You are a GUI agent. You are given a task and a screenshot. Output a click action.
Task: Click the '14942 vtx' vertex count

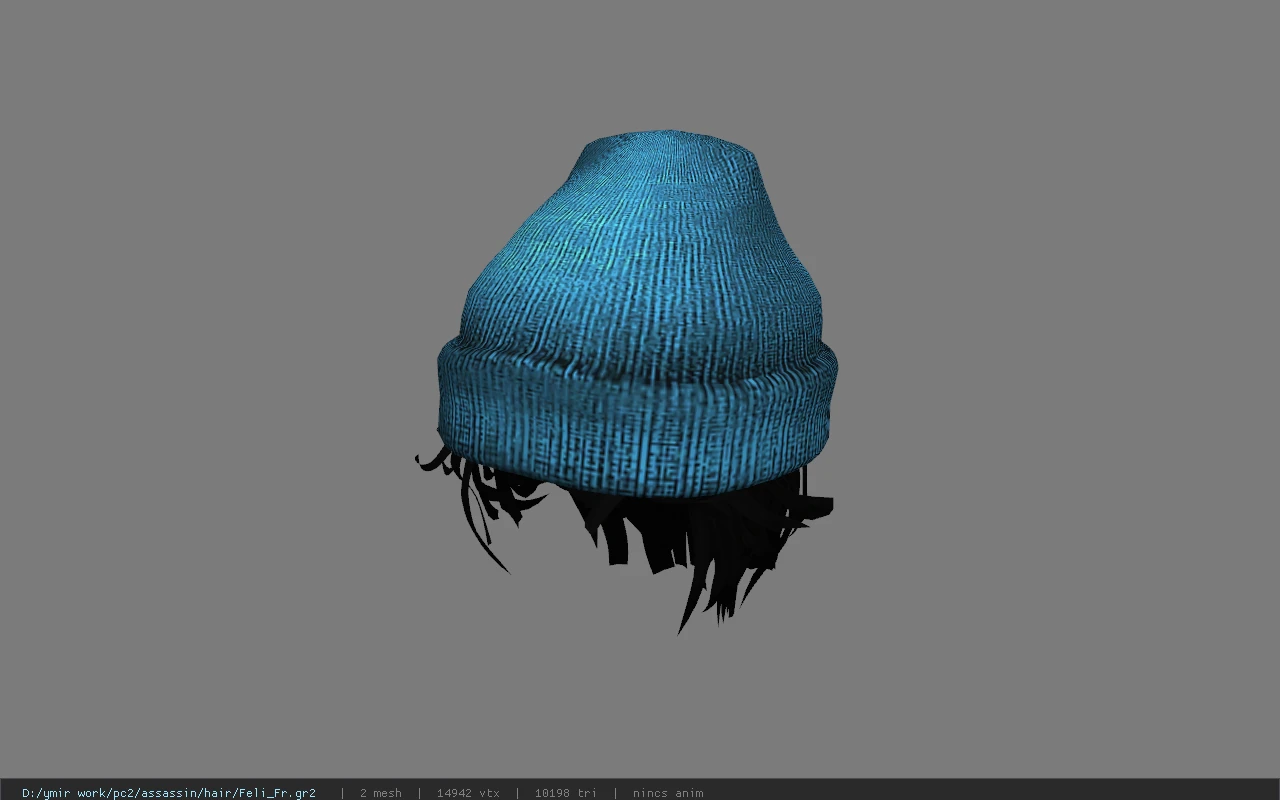[x=468, y=793]
